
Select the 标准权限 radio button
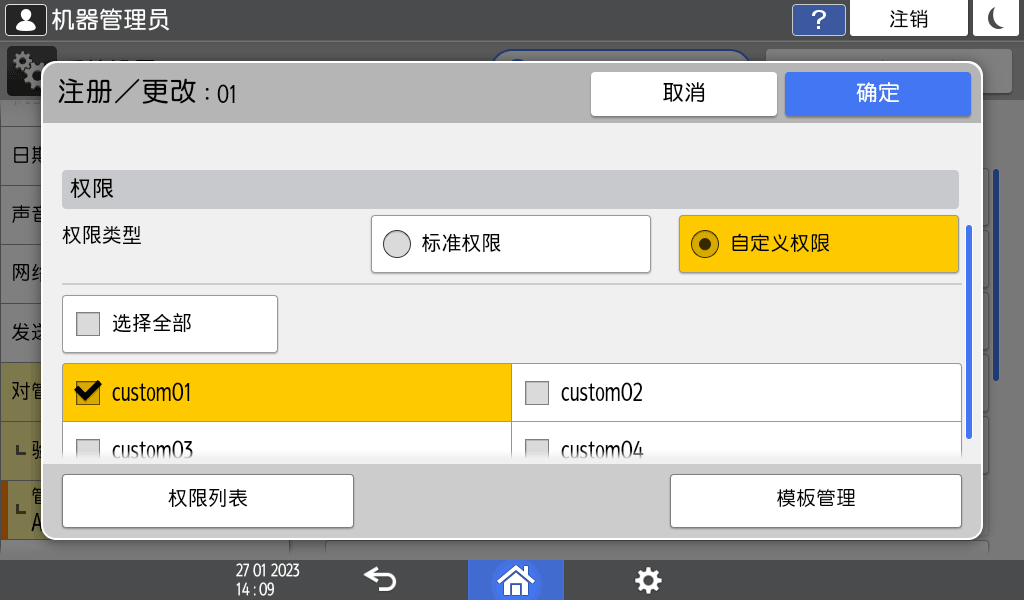pyautogui.click(x=510, y=243)
